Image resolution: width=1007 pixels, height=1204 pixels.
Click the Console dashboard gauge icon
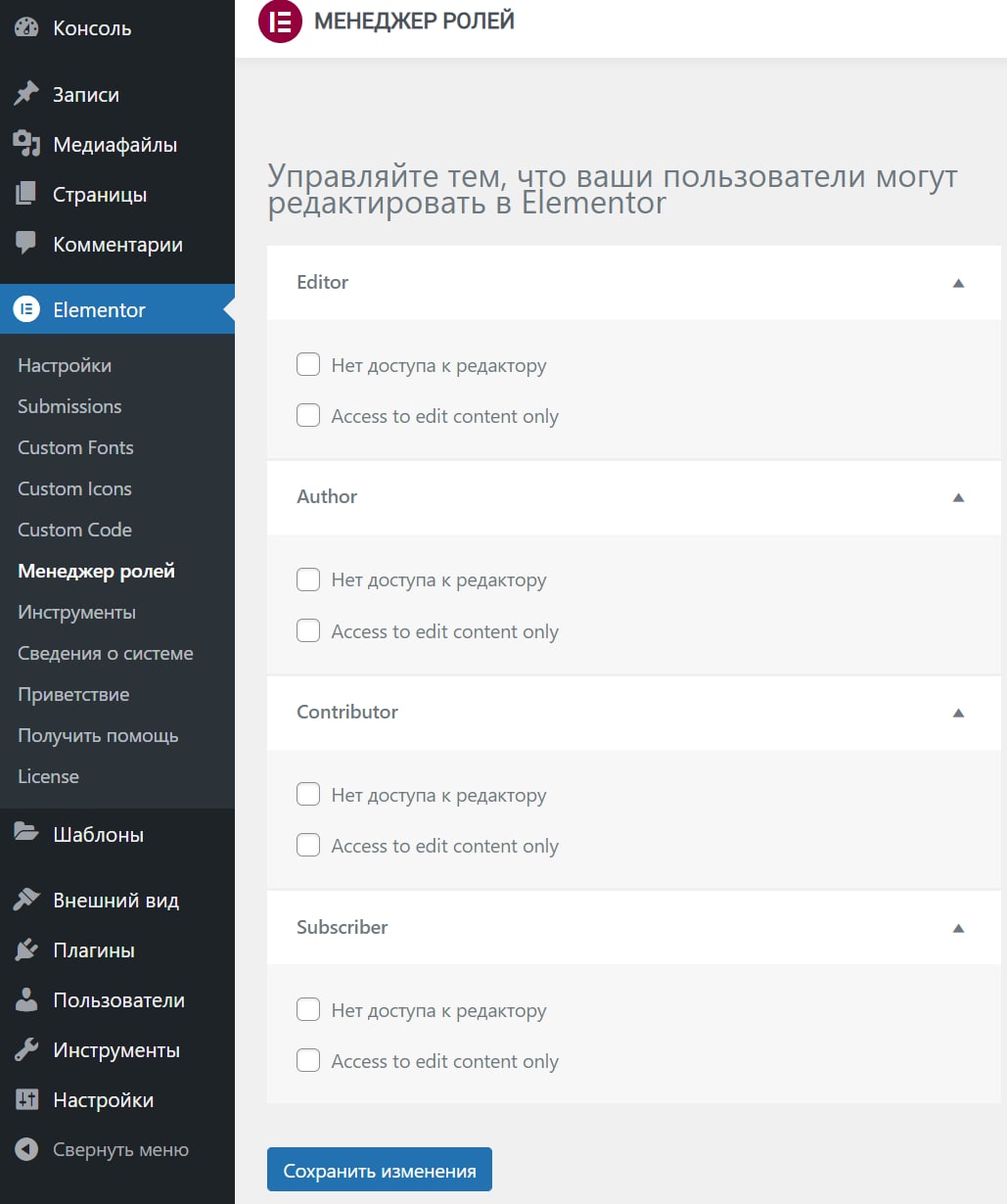(x=26, y=28)
